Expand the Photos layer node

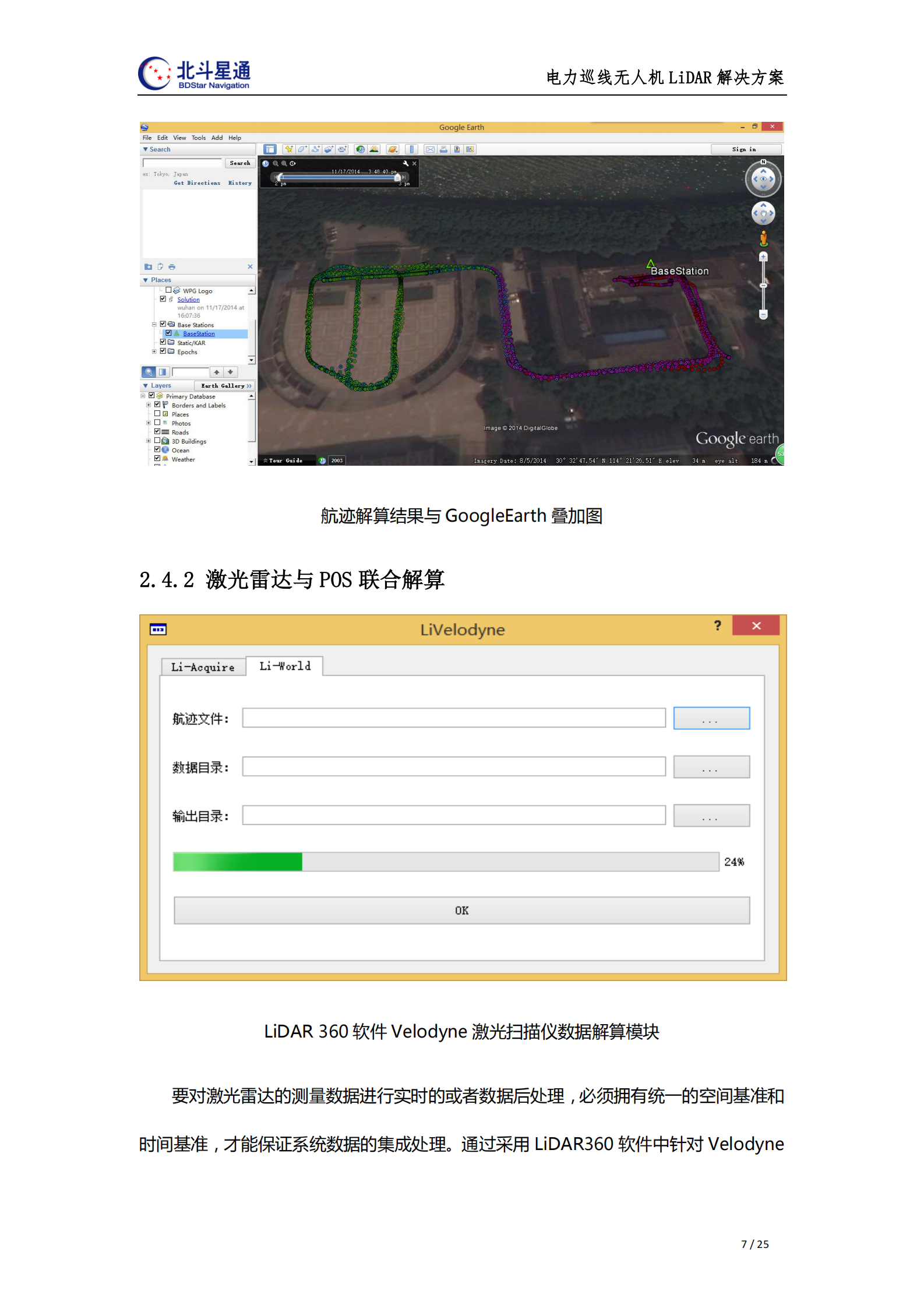149,423
